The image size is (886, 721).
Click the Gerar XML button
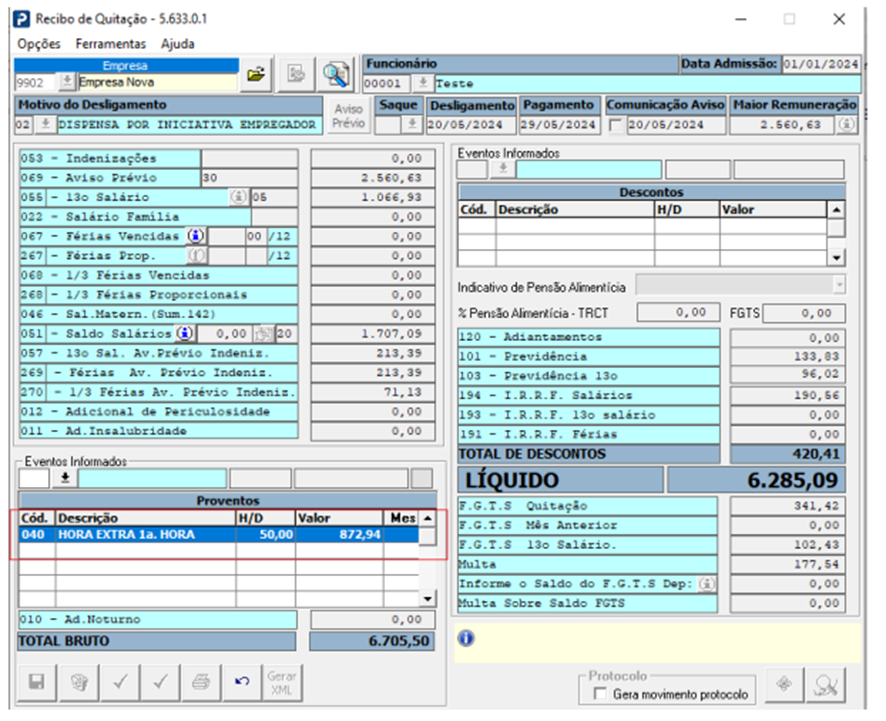[x=281, y=683]
